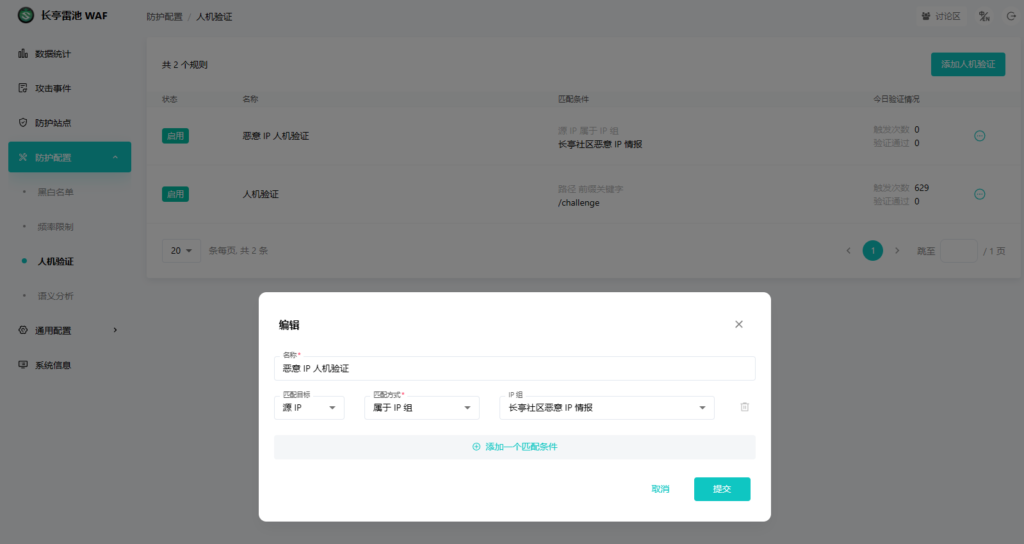The image size is (1024, 544).
Task: Go to previous page arrow
Action: pyautogui.click(x=848, y=251)
